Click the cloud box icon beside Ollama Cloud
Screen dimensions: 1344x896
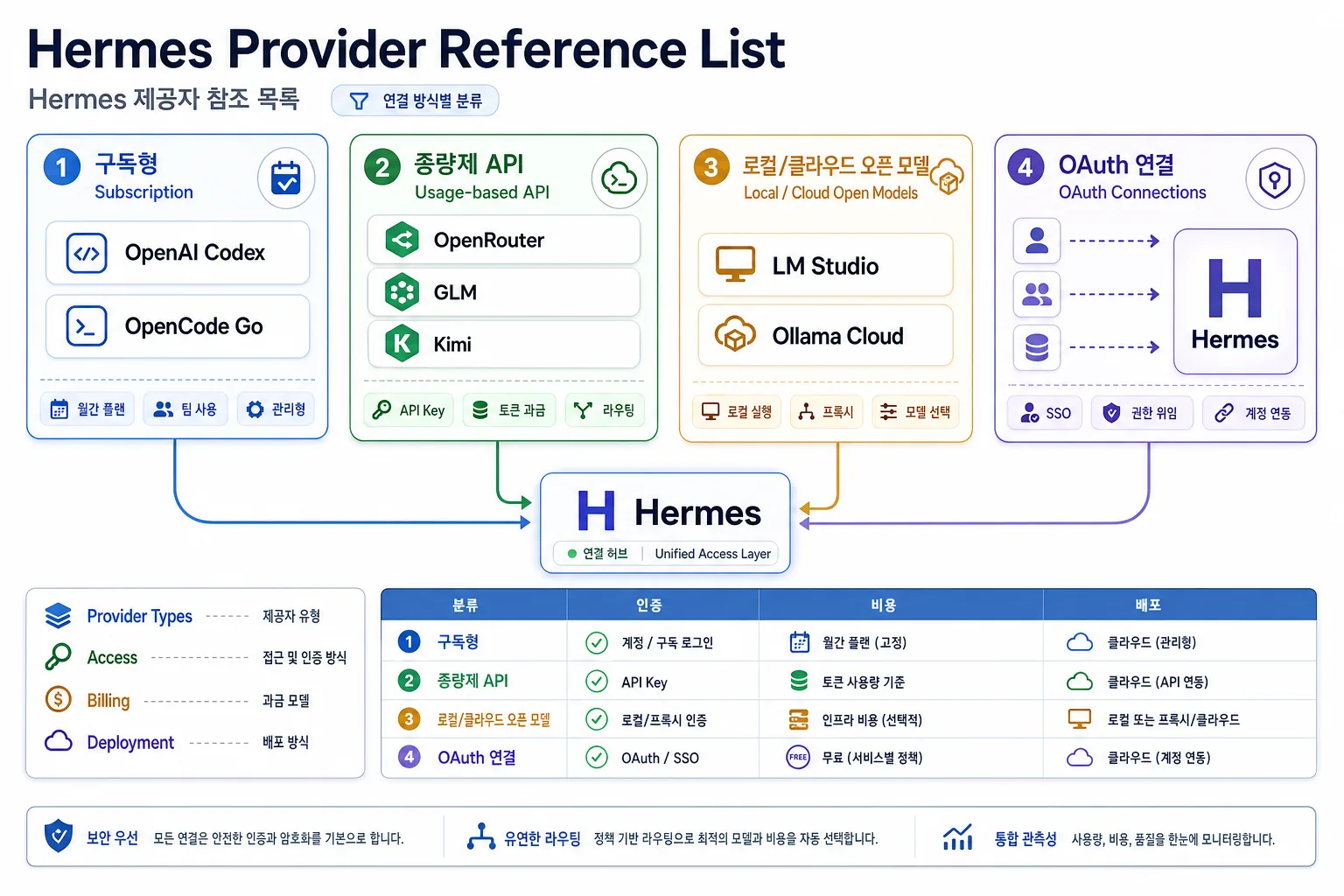point(735,334)
